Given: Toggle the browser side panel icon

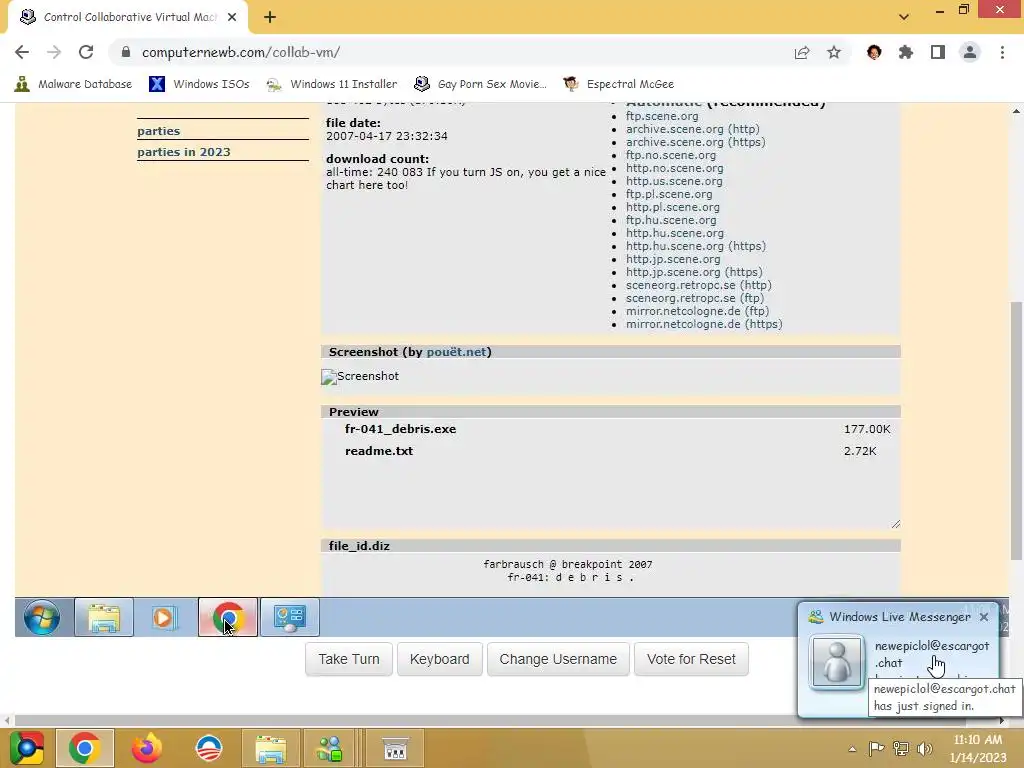Looking at the screenshot, I should point(938,52).
